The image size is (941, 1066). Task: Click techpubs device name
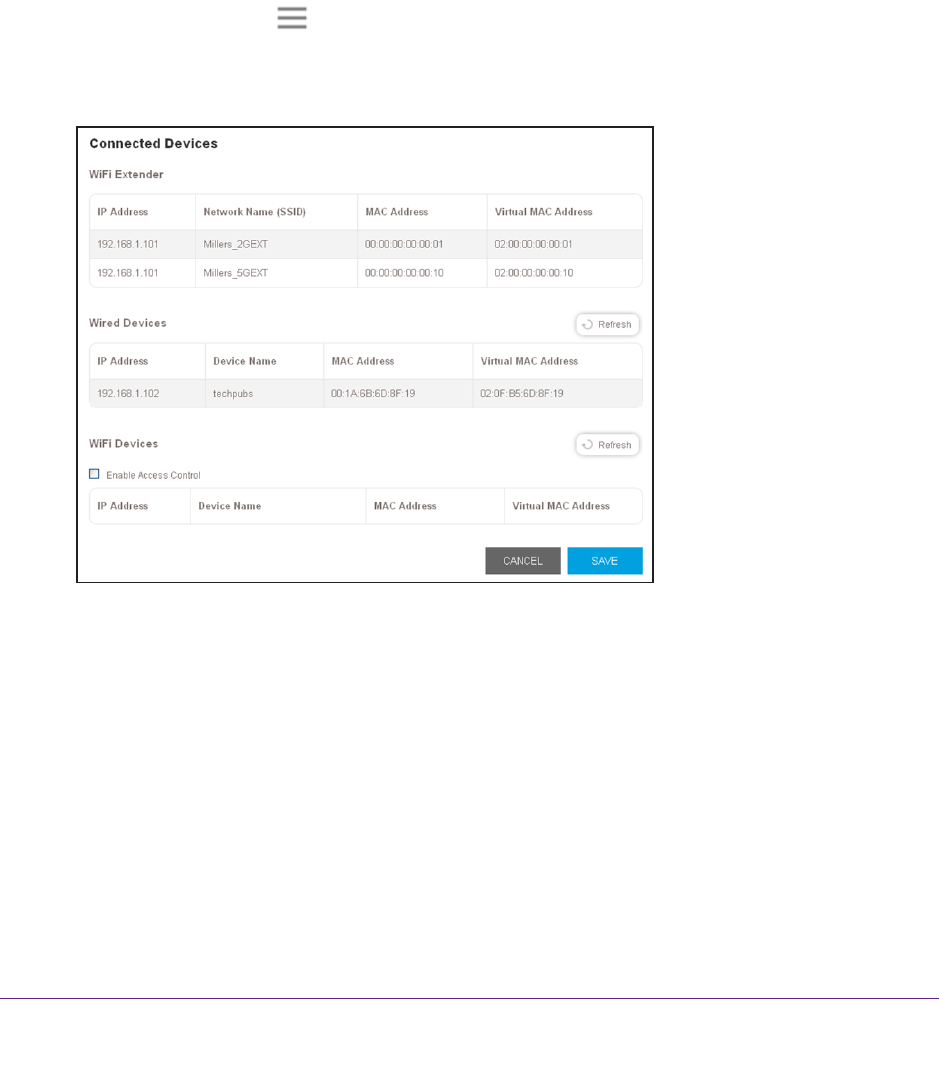tap(233, 394)
